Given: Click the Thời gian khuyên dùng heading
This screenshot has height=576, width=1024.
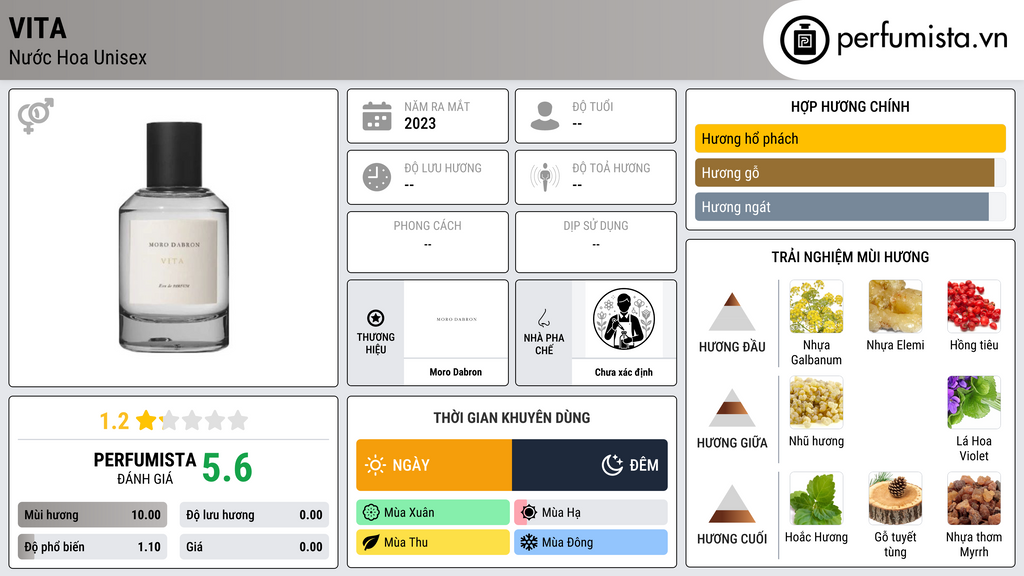Looking at the screenshot, I should pyautogui.click(x=512, y=418).
